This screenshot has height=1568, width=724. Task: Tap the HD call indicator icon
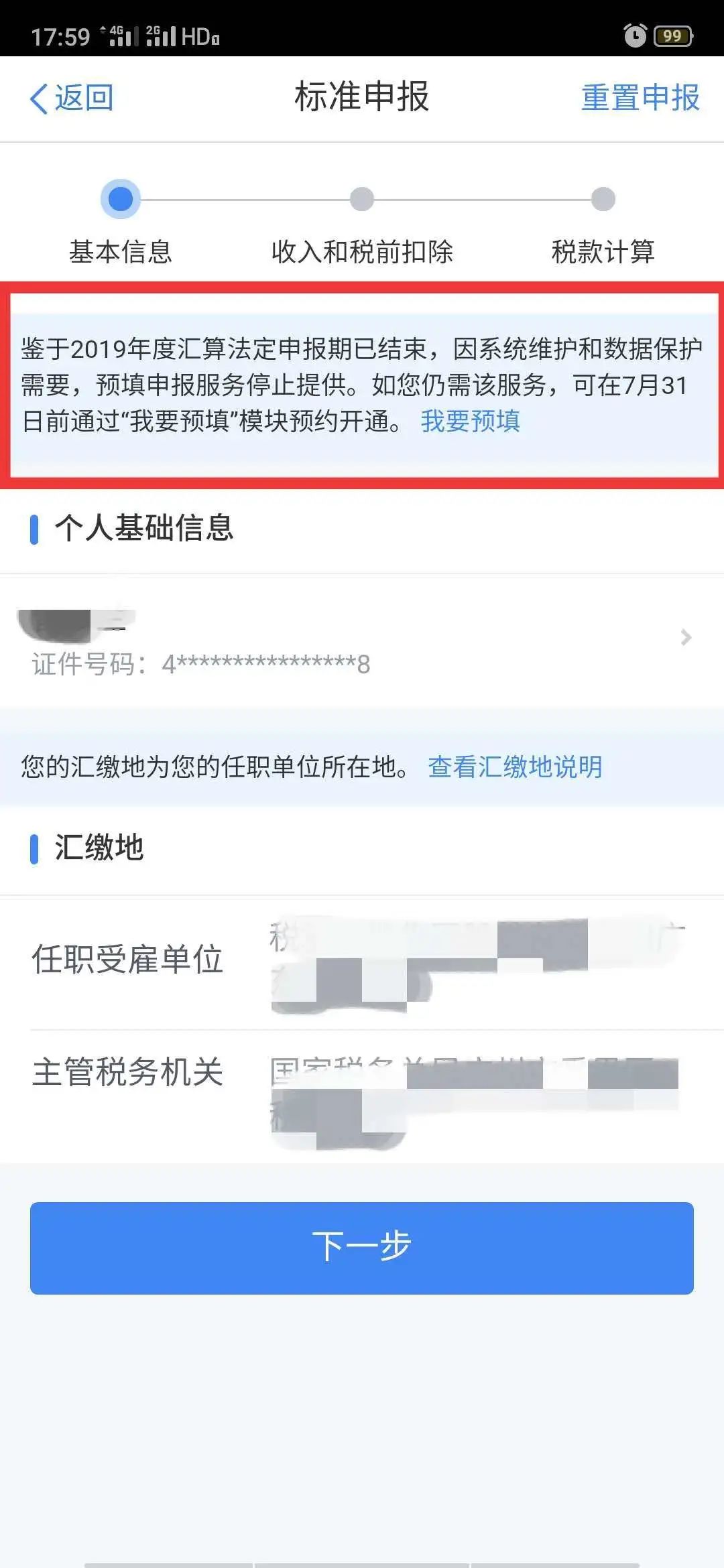(200, 36)
